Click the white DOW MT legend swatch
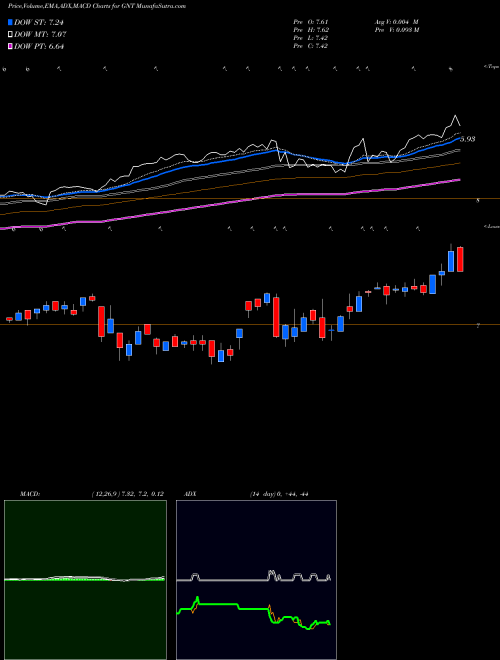Viewport: 500px width, 660px height. (x=10, y=35)
